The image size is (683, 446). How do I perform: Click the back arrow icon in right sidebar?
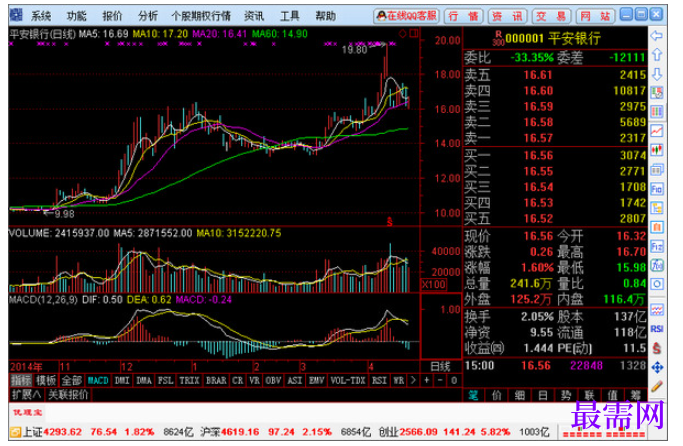pyautogui.click(x=656, y=36)
